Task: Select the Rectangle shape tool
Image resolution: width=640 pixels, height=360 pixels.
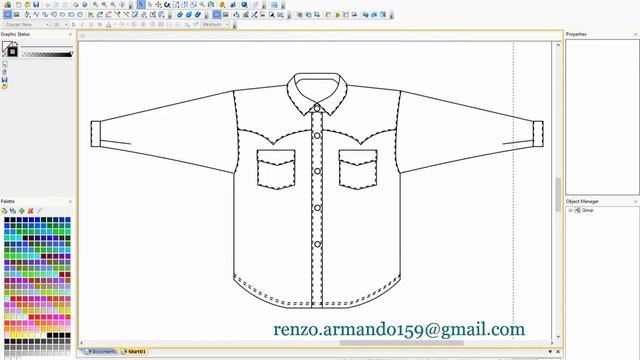Action: 71,14
